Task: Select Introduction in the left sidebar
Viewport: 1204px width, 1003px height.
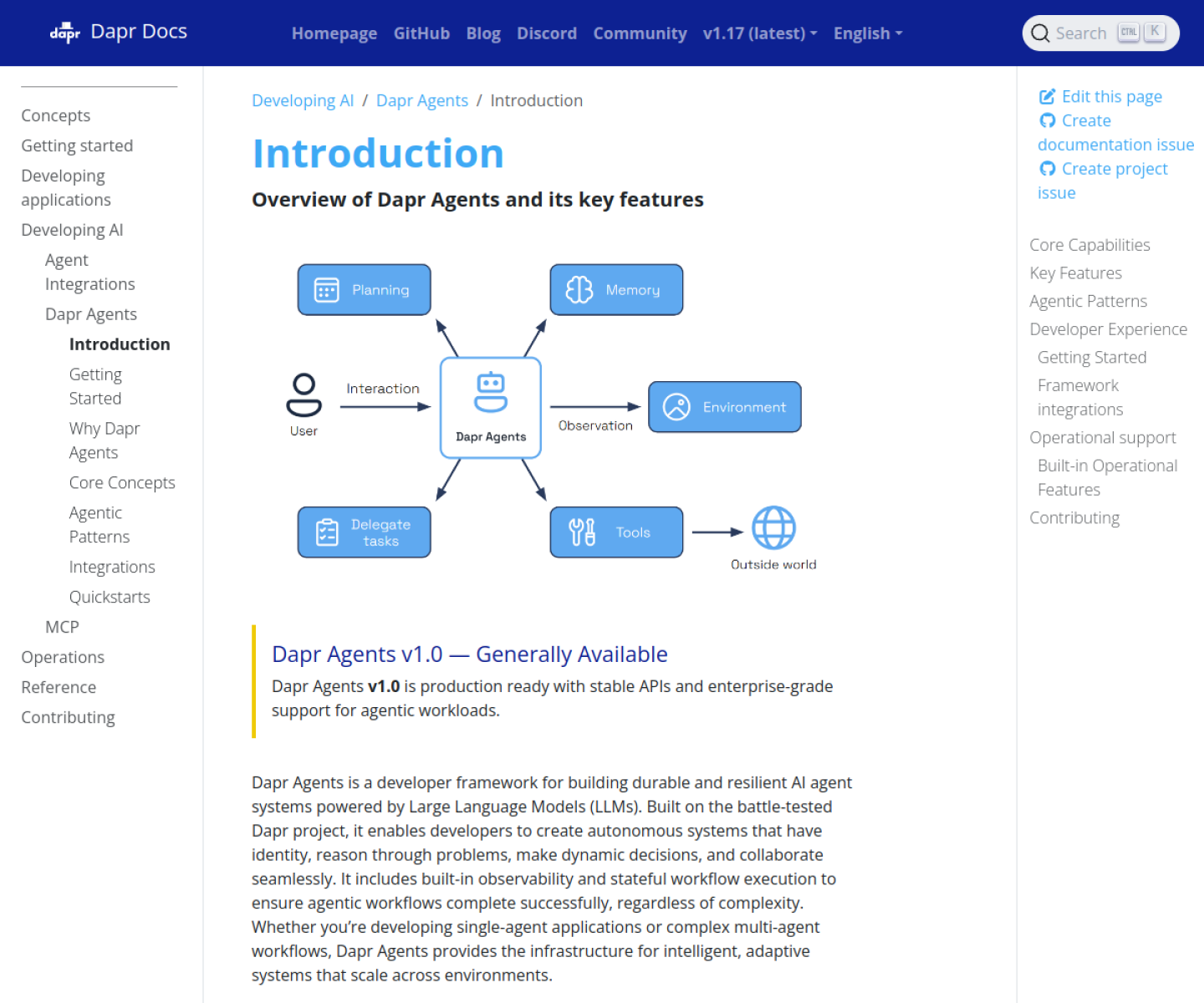Action: pyautogui.click(x=120, y=344)
